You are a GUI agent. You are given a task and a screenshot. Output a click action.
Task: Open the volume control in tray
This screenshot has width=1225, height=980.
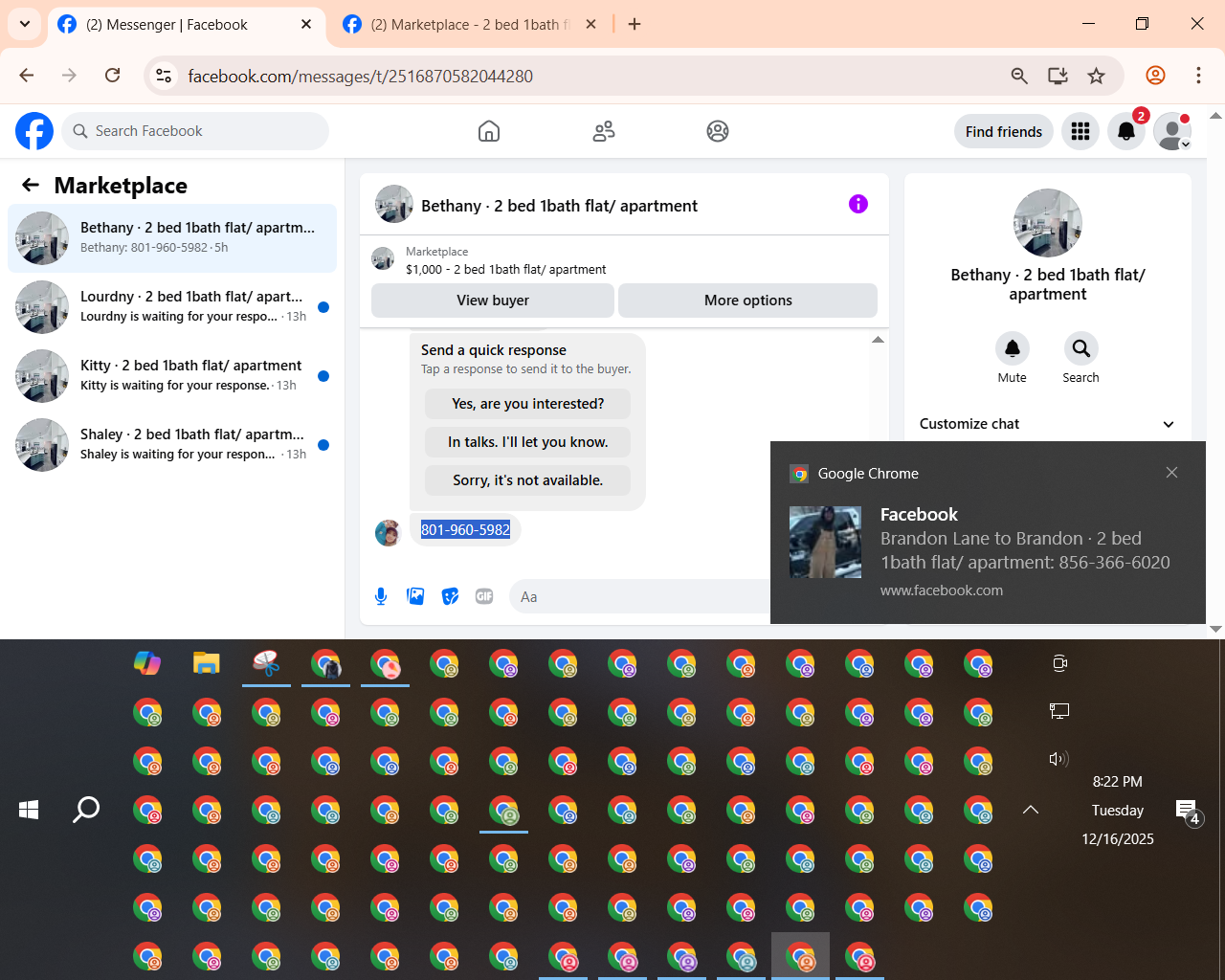tap(1058, 759)
